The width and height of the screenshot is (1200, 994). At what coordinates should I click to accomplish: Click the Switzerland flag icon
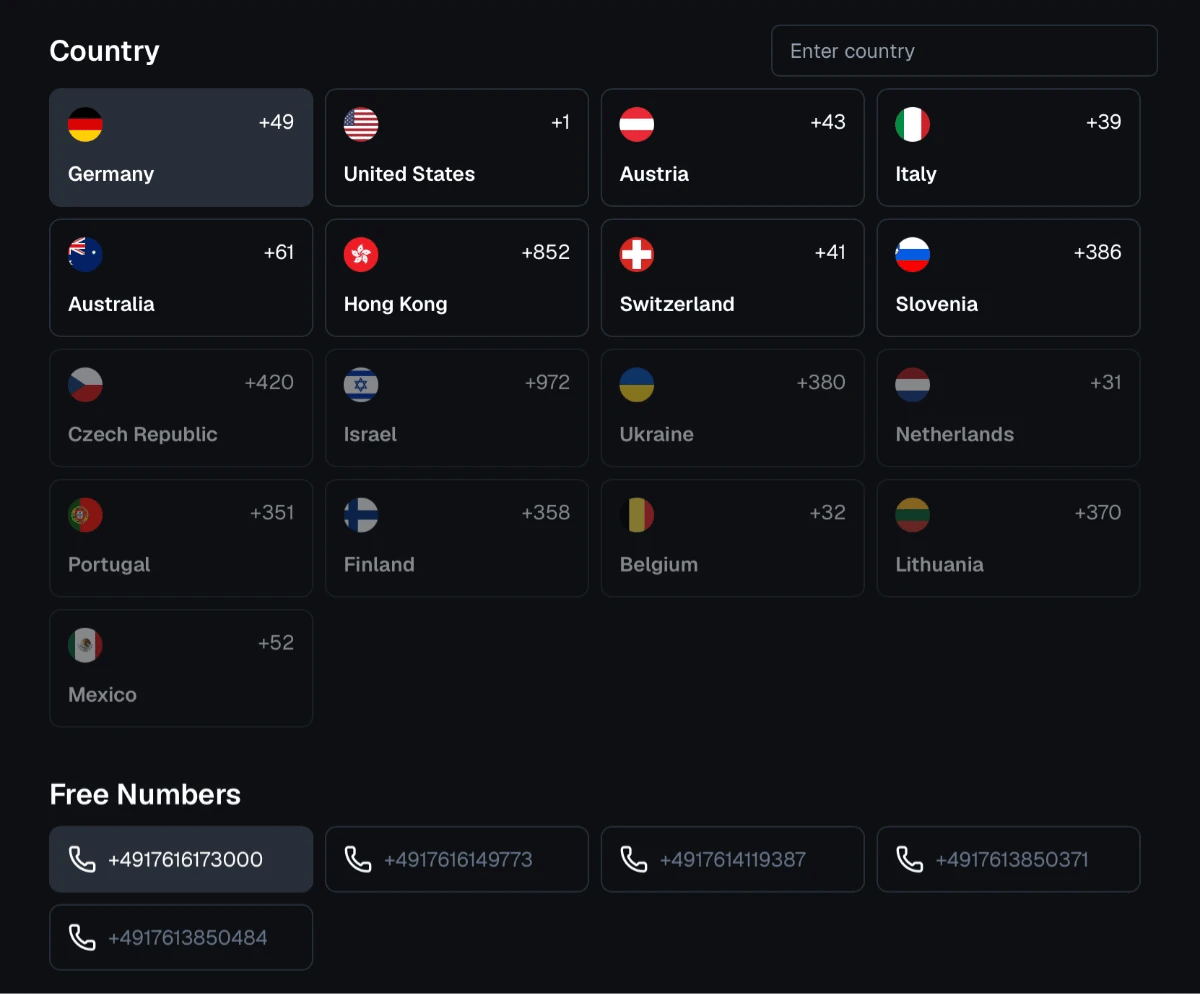pyautogui.click(x=637, y=255)
